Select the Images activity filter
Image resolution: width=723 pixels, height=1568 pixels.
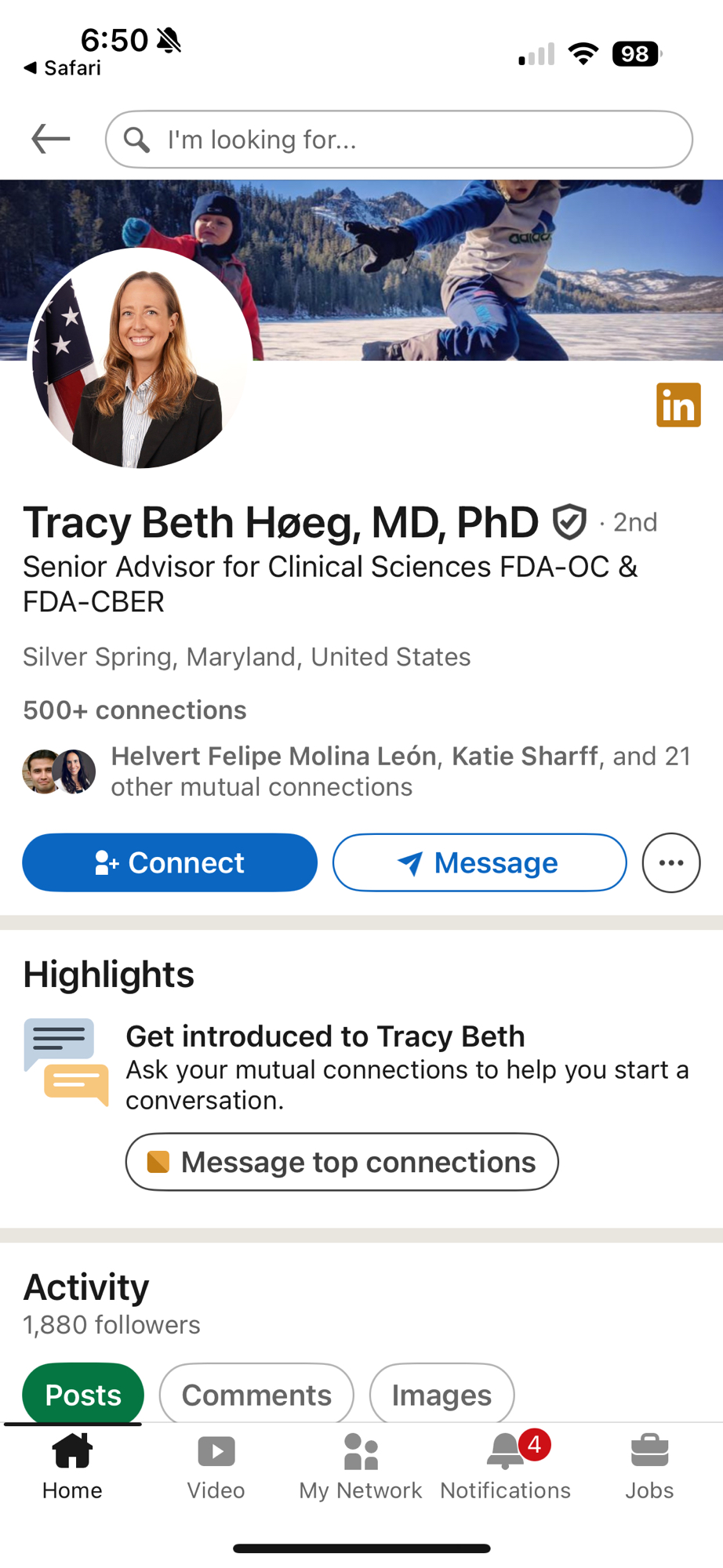click(x=441, y=1395)
